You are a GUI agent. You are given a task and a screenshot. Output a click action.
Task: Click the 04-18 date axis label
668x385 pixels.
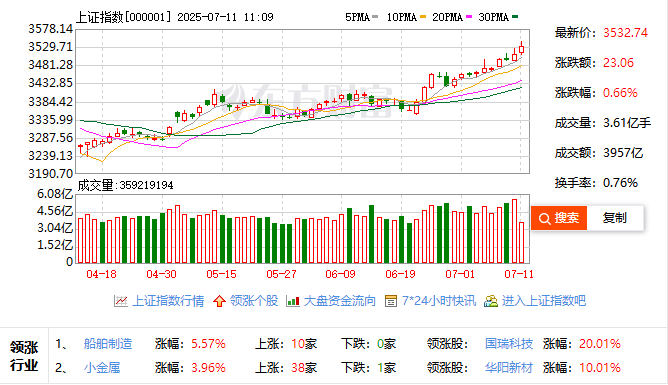101,274
